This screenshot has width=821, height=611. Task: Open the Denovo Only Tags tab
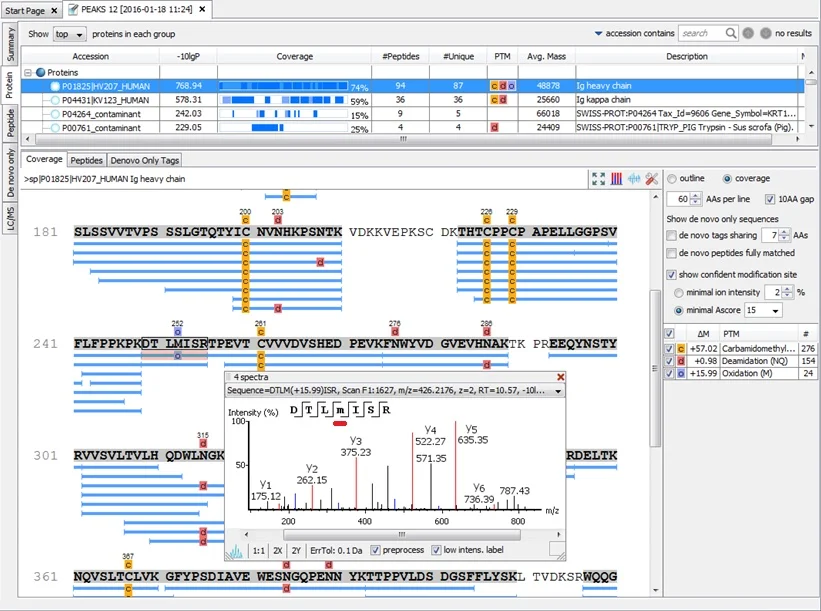click(145, 160)
